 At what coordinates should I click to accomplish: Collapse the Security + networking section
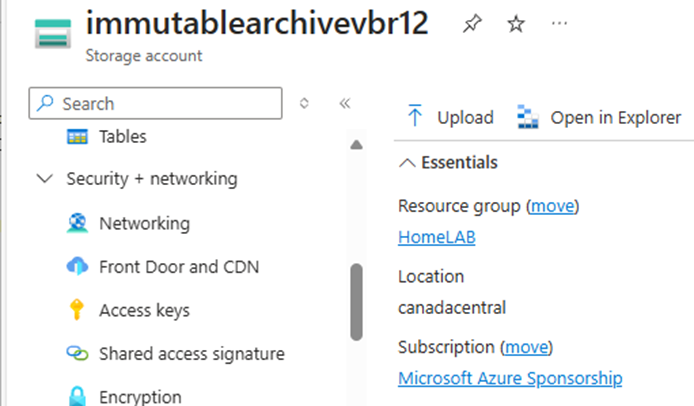tap(44, 179)
